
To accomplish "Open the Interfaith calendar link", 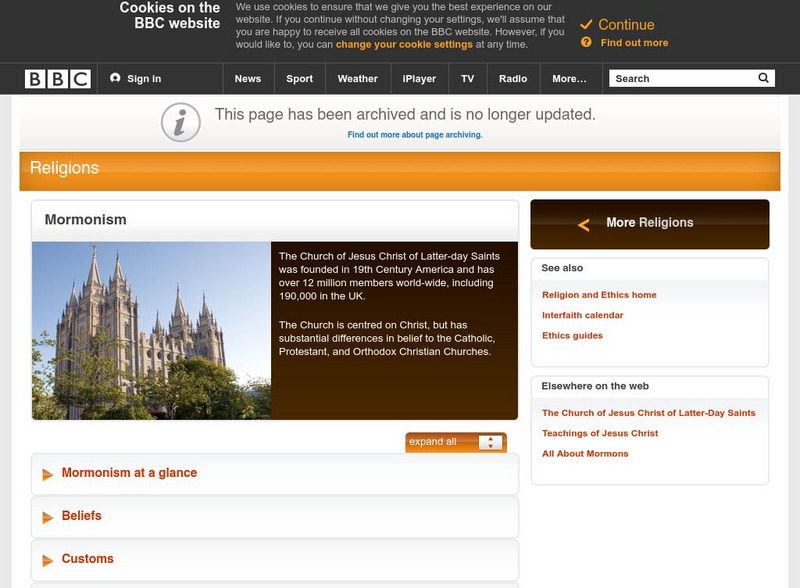I will click(583, 315).
